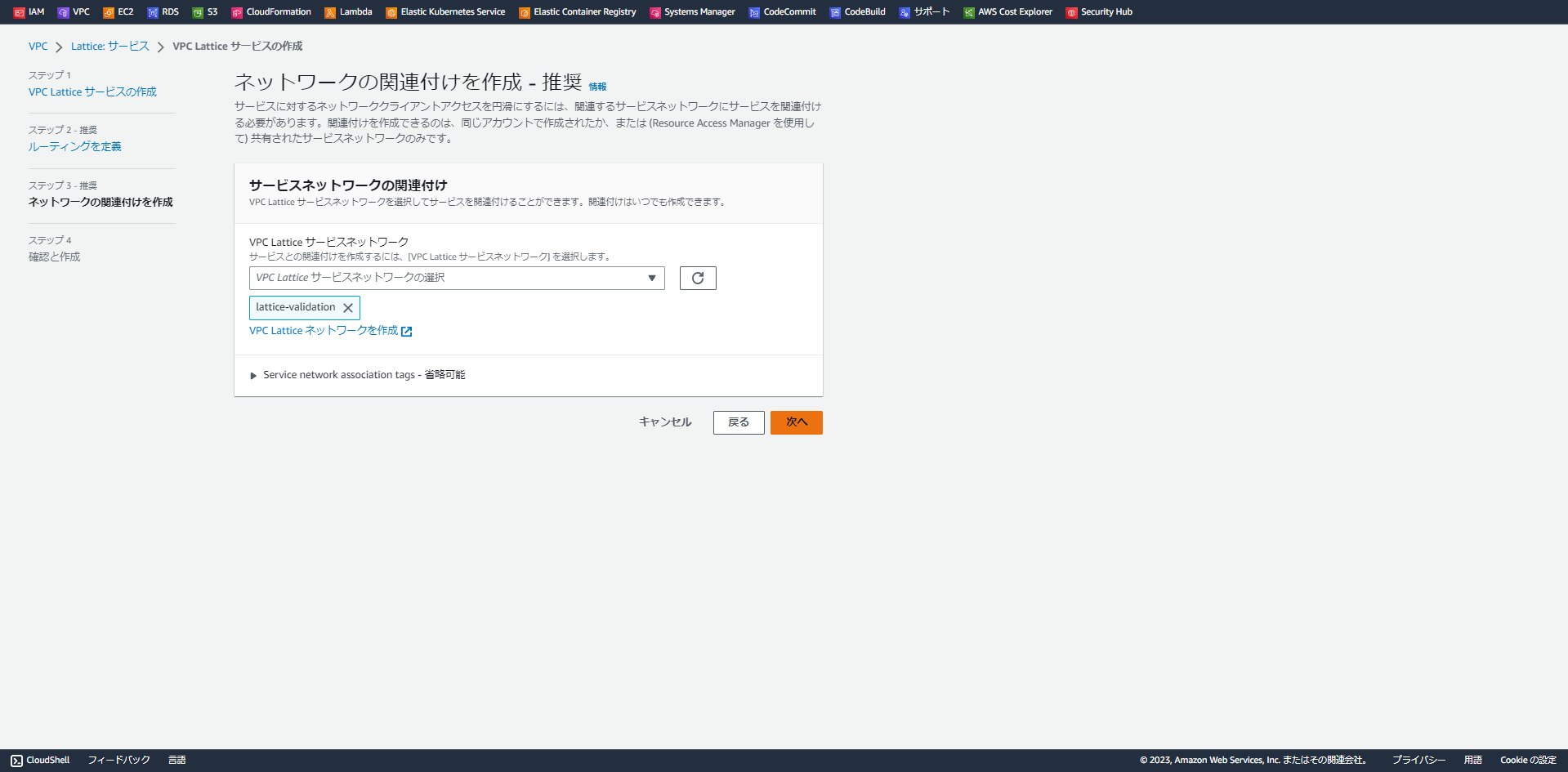Click the orange 次へ button
Image resolution: width=1568 pixels, height=772 pixels.
tap(797, 422)
